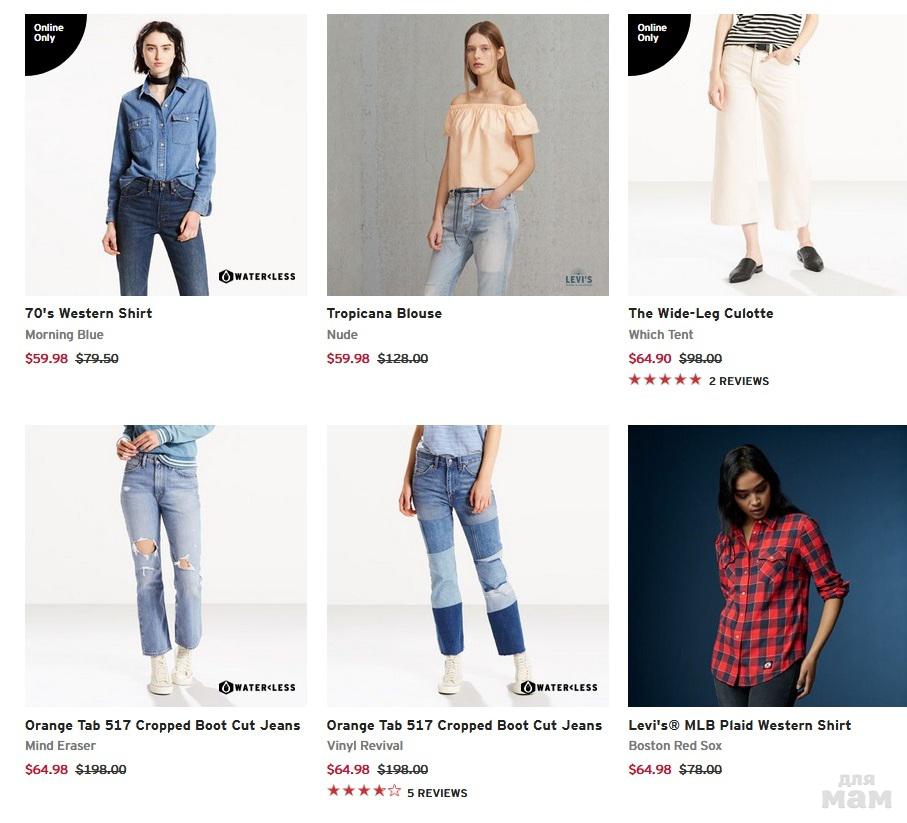Click the Waterless logo on Vinyl Revival jeans photo

click(559, 687)
